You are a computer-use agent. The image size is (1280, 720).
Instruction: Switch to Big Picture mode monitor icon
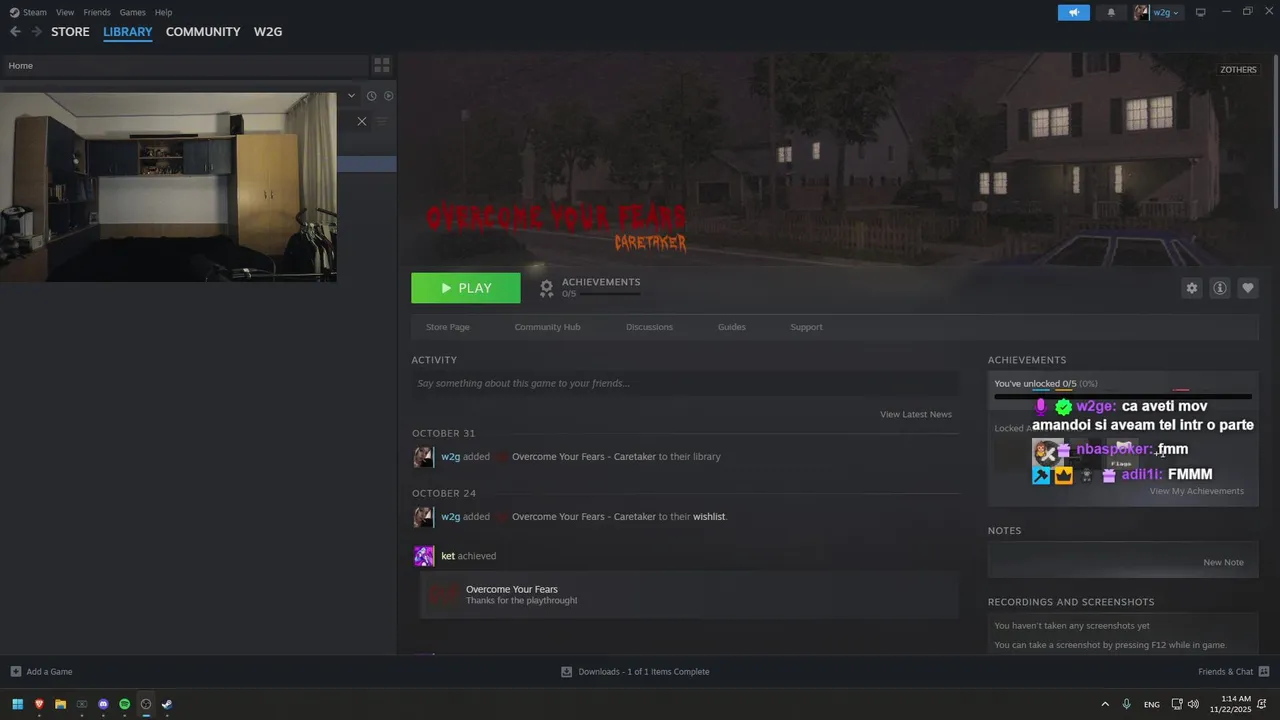click(1201, 12)
